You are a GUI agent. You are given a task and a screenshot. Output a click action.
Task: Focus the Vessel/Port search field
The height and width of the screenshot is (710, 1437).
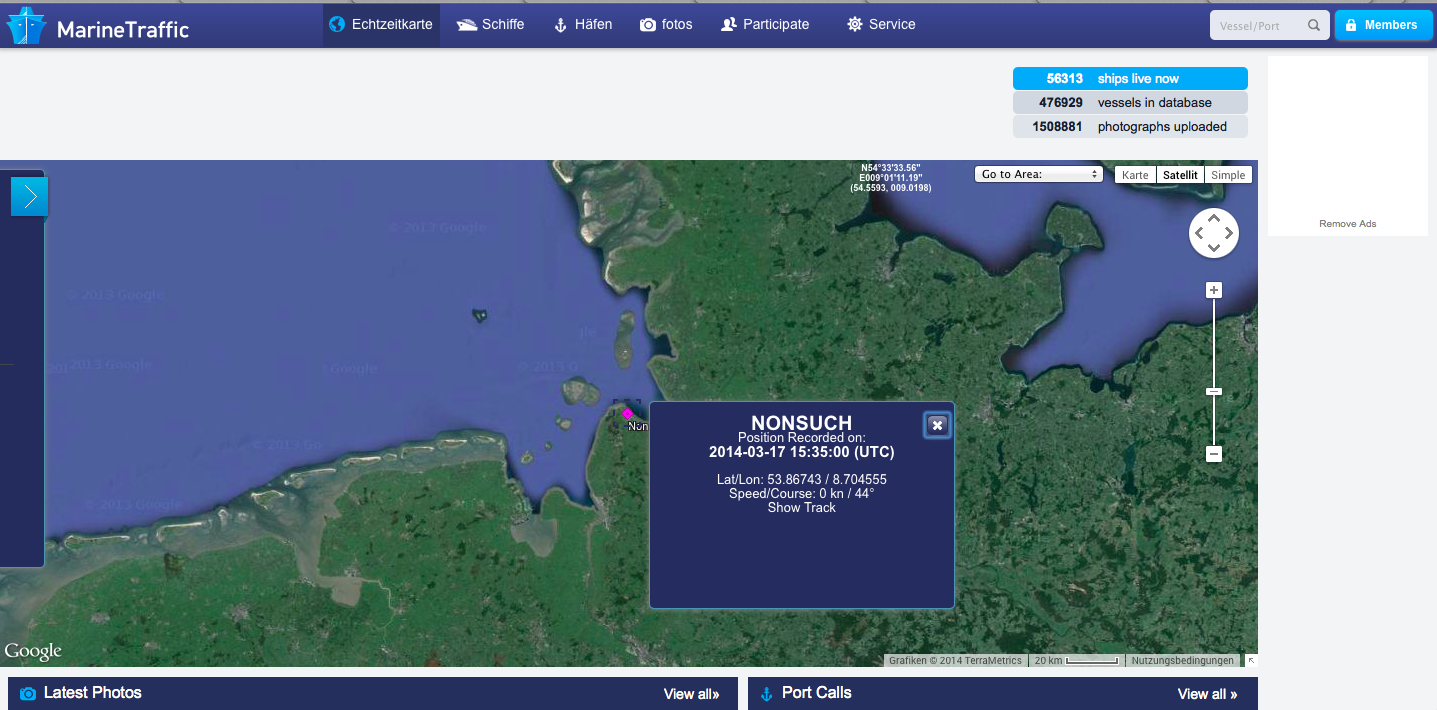point(1258,26)
